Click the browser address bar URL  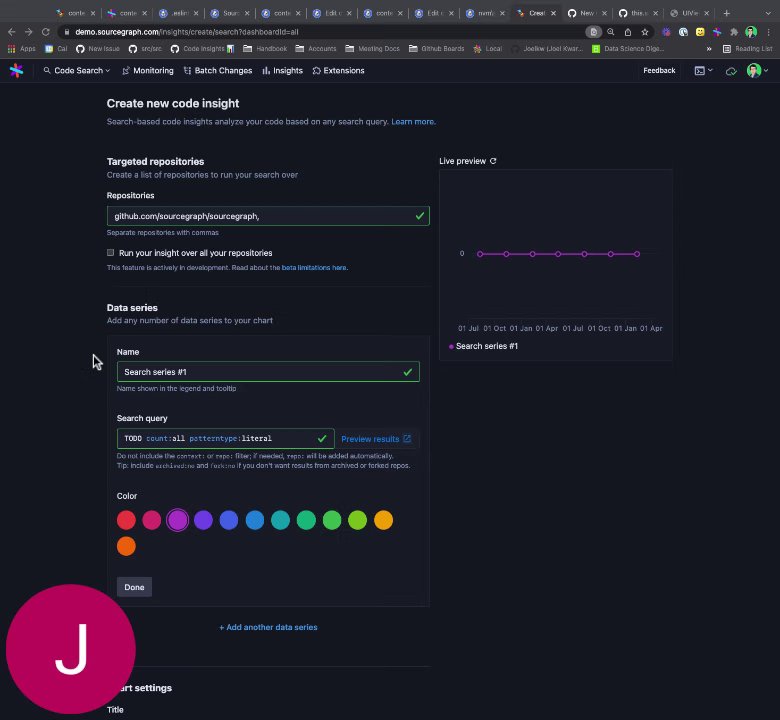pyautogui.click(x=187, y=32)
